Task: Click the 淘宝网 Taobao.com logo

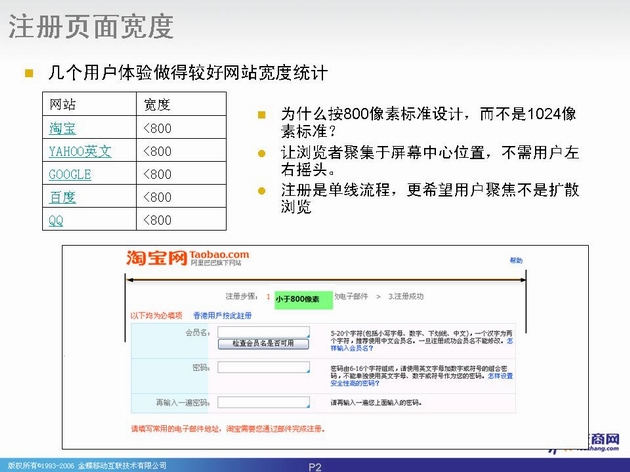Action: [x=187, y=257]
